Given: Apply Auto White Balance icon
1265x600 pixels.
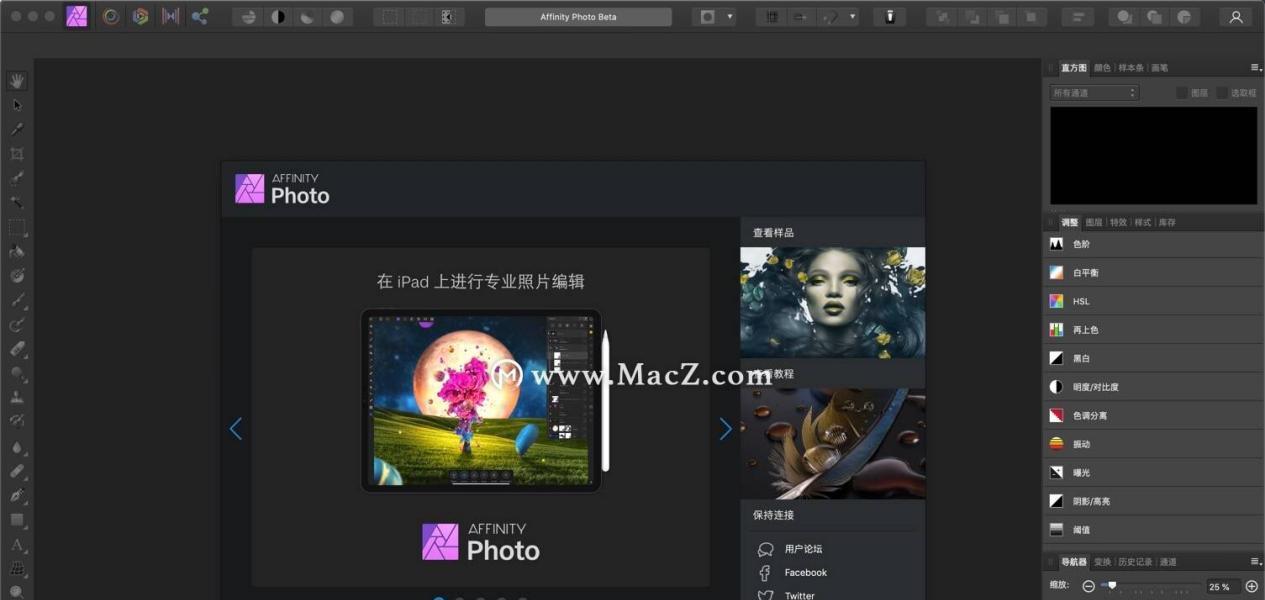Looking at the screenshot, I should point(338,17).
